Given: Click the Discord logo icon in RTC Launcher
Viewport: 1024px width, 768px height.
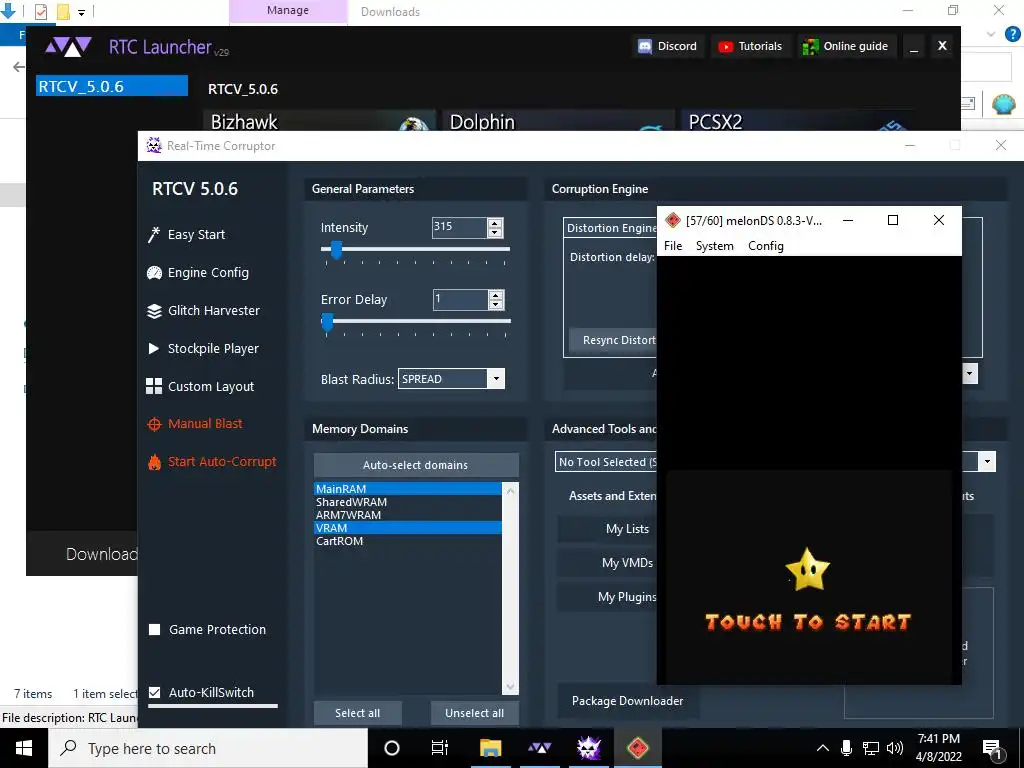Looking at the screenshot, I should [645, 46].
